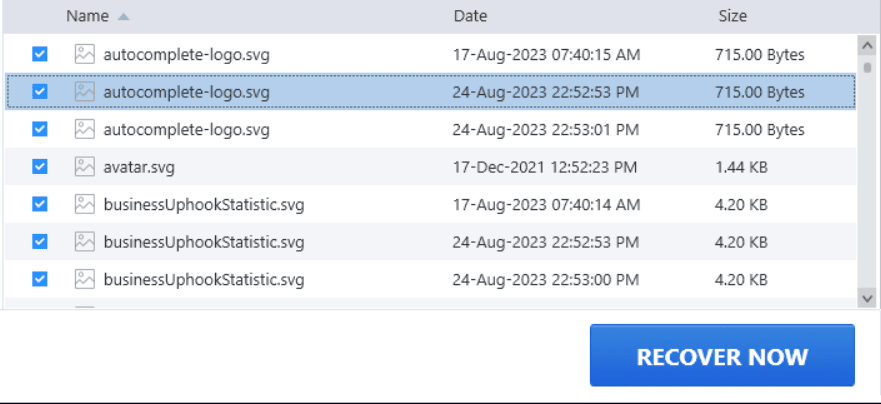Click sort arrow beside Name header
Screen dimensions: 881x404
(x=123, y=17)
